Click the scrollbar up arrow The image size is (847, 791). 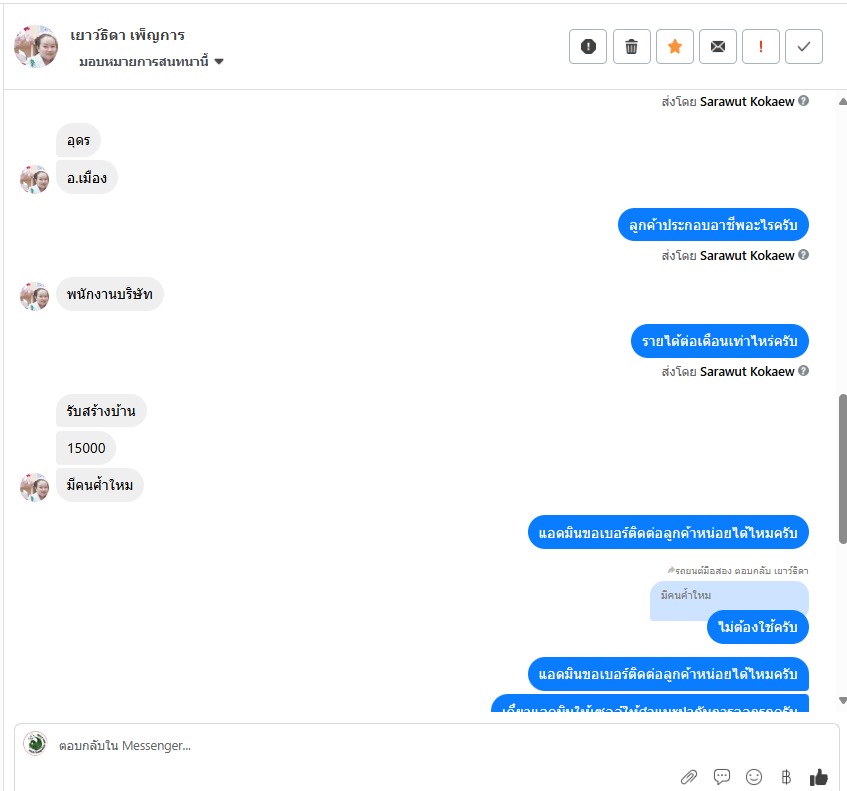tap(843, 102)
